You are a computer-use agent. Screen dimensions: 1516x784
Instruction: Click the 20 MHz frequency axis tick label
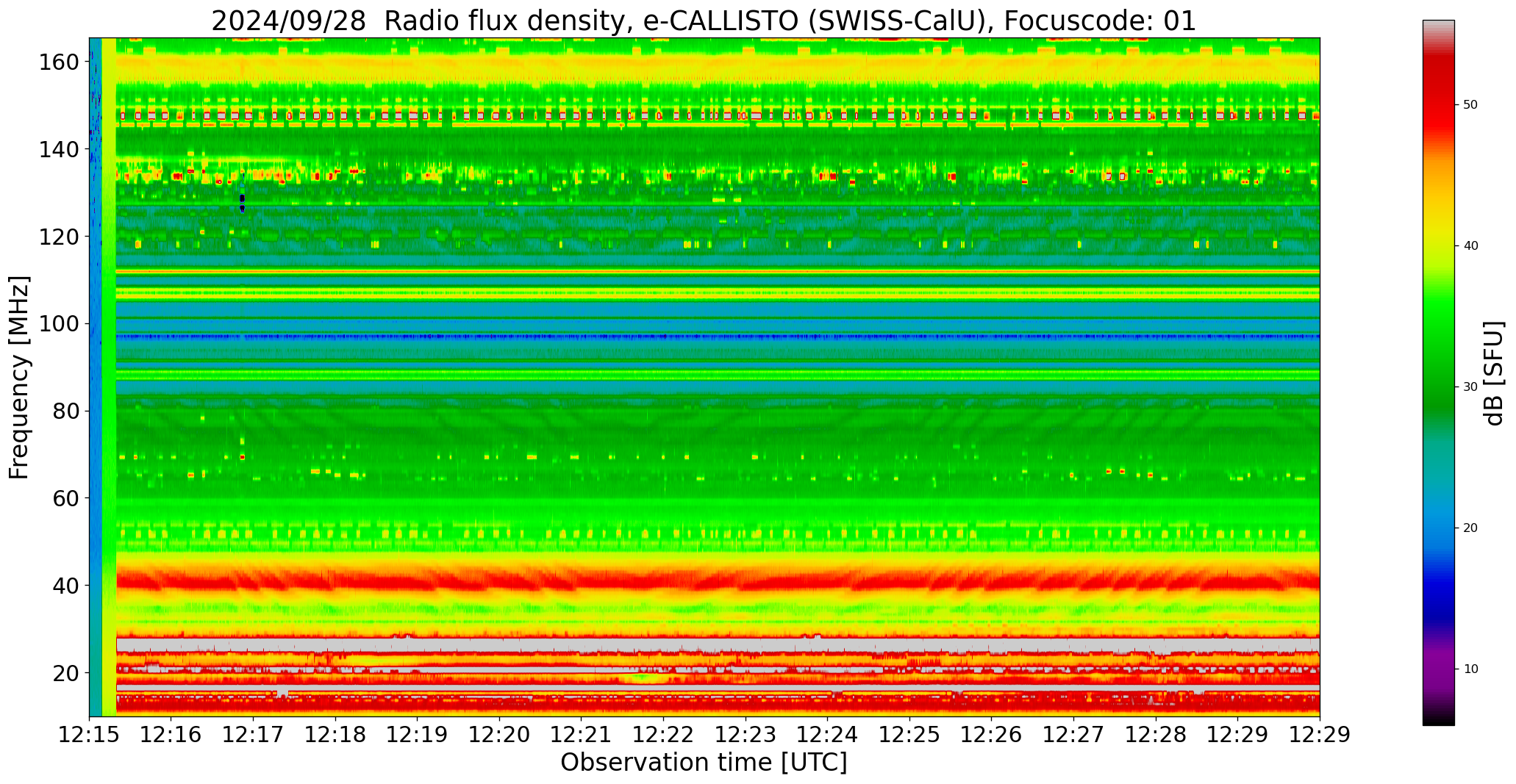(x=66, y=673)
